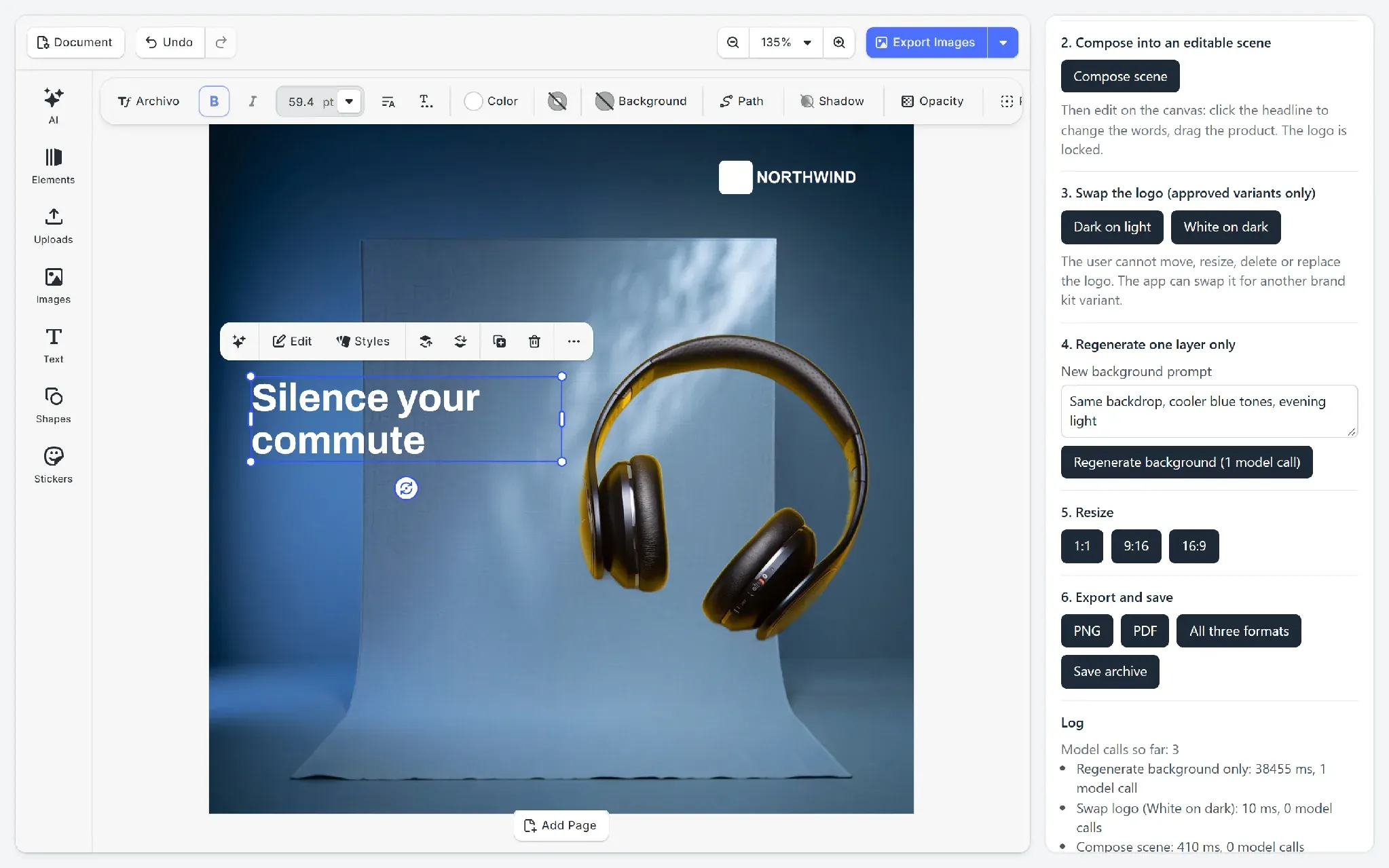Viewport: 1389px width, 868px height.
Task: Open the Document menu
Action: pos(75,42)
